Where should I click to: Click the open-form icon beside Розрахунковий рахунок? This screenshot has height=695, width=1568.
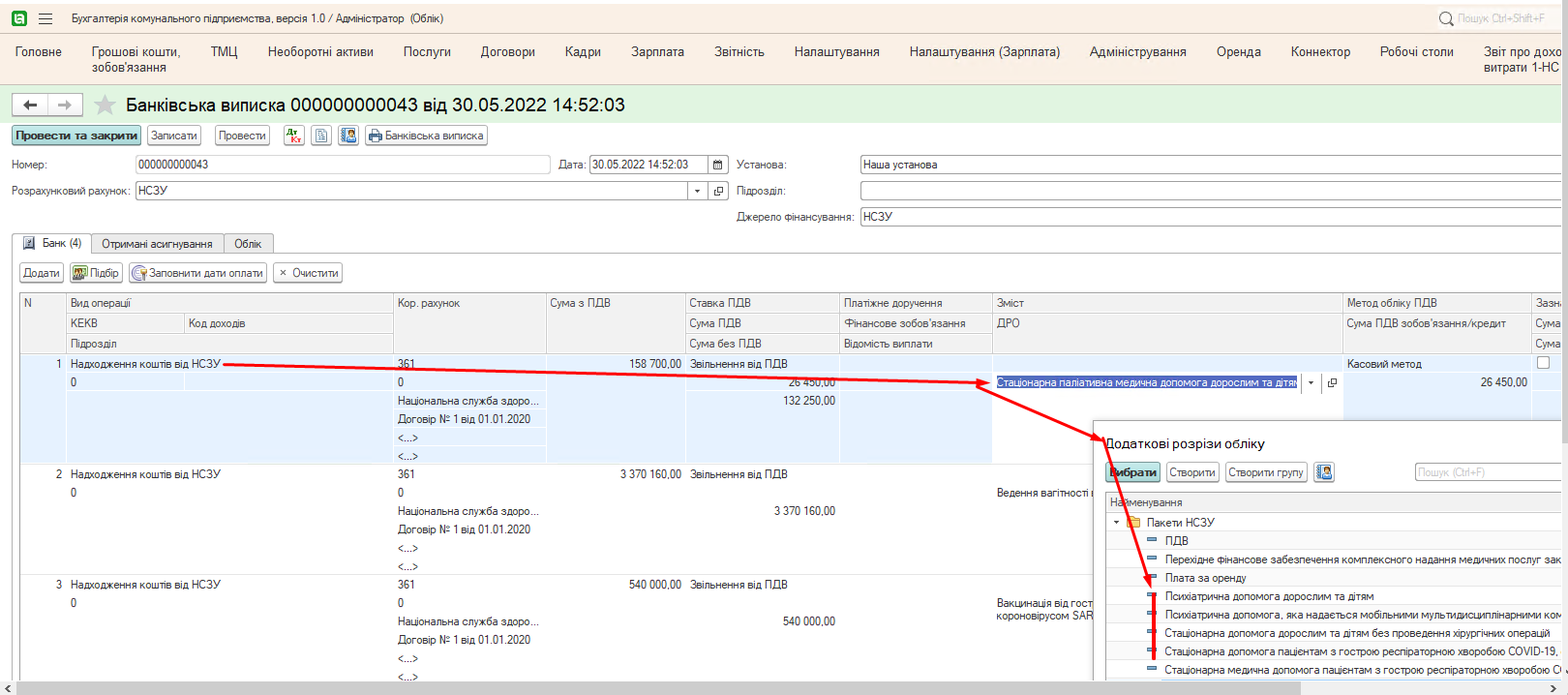(719, 191)
